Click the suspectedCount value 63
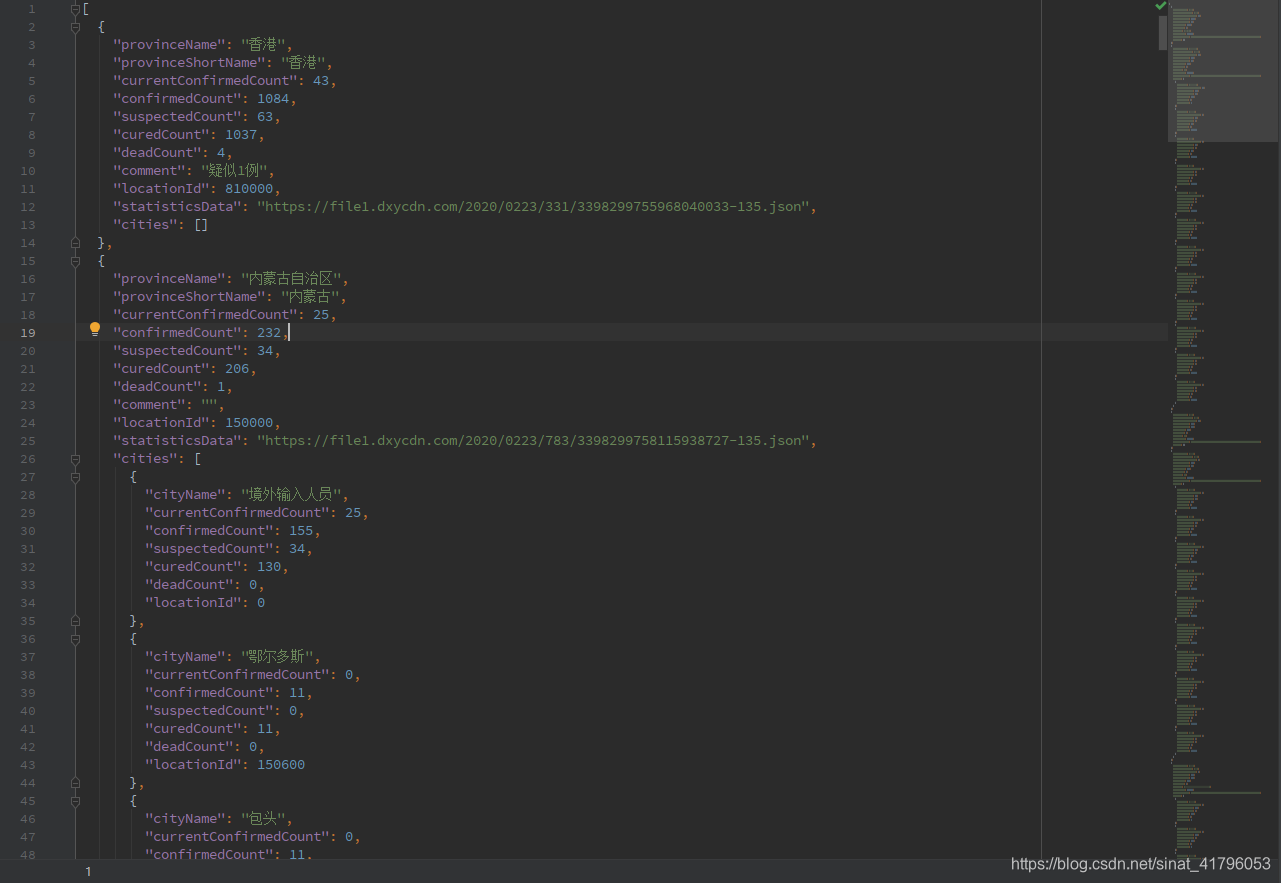Viewport: 1281px width, 883px height. 265,117
